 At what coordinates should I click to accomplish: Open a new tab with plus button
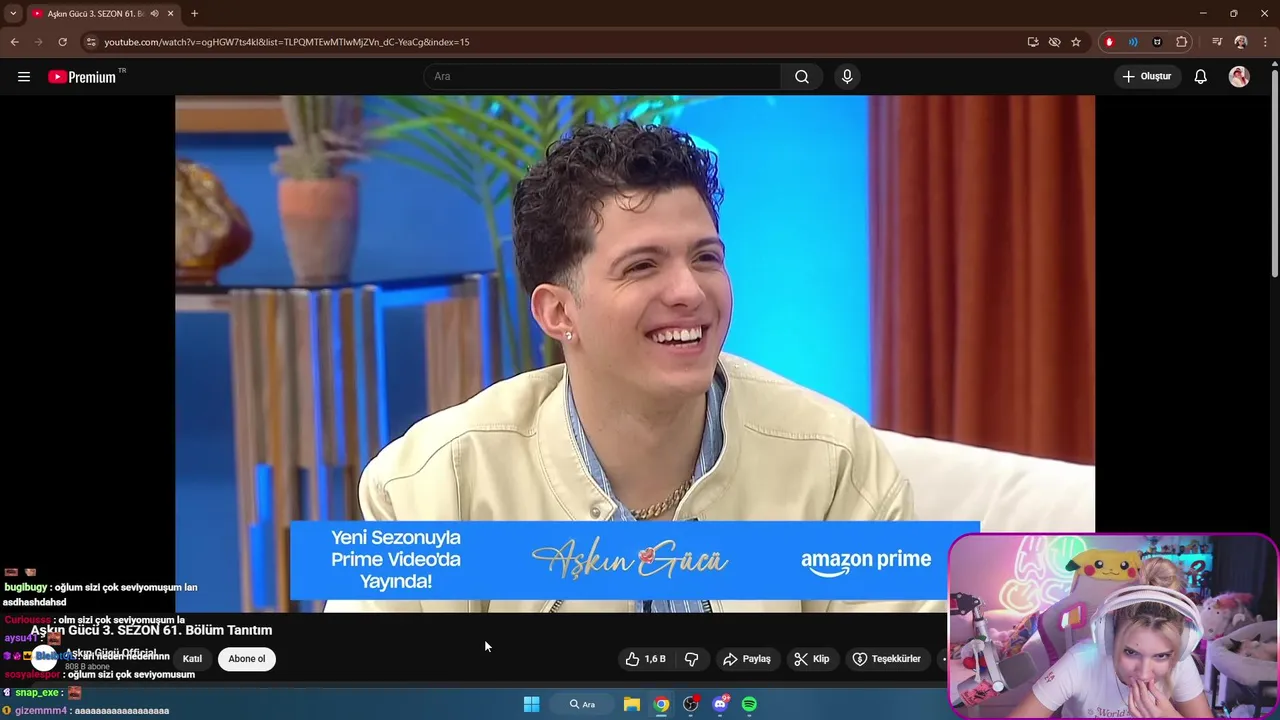point(194,14)
